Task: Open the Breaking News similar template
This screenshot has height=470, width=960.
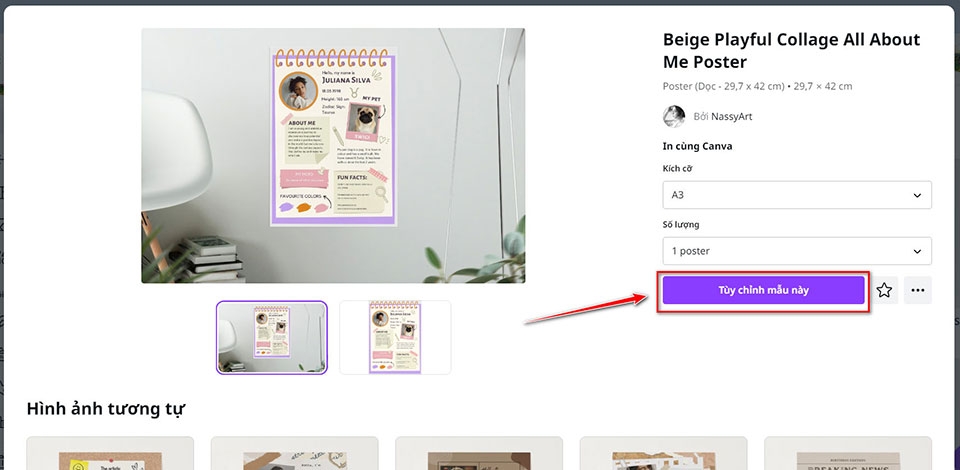Action: 848,453
